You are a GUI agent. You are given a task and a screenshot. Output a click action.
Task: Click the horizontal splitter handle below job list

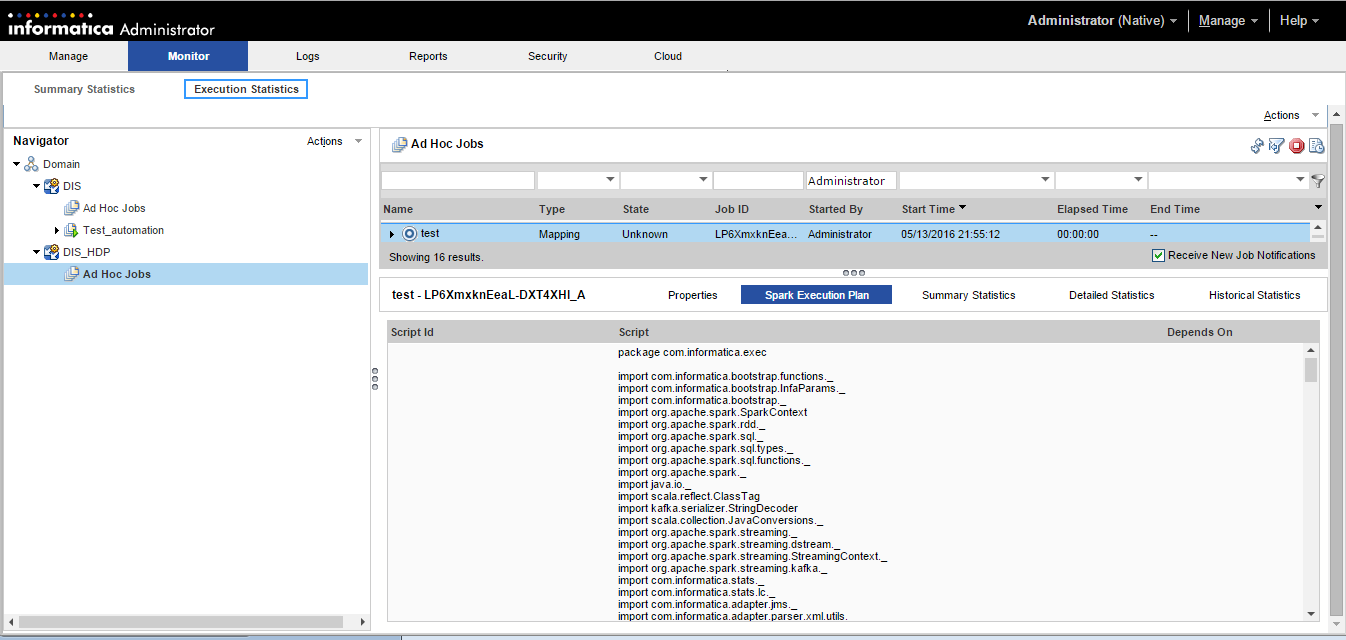tap(854, 272)
